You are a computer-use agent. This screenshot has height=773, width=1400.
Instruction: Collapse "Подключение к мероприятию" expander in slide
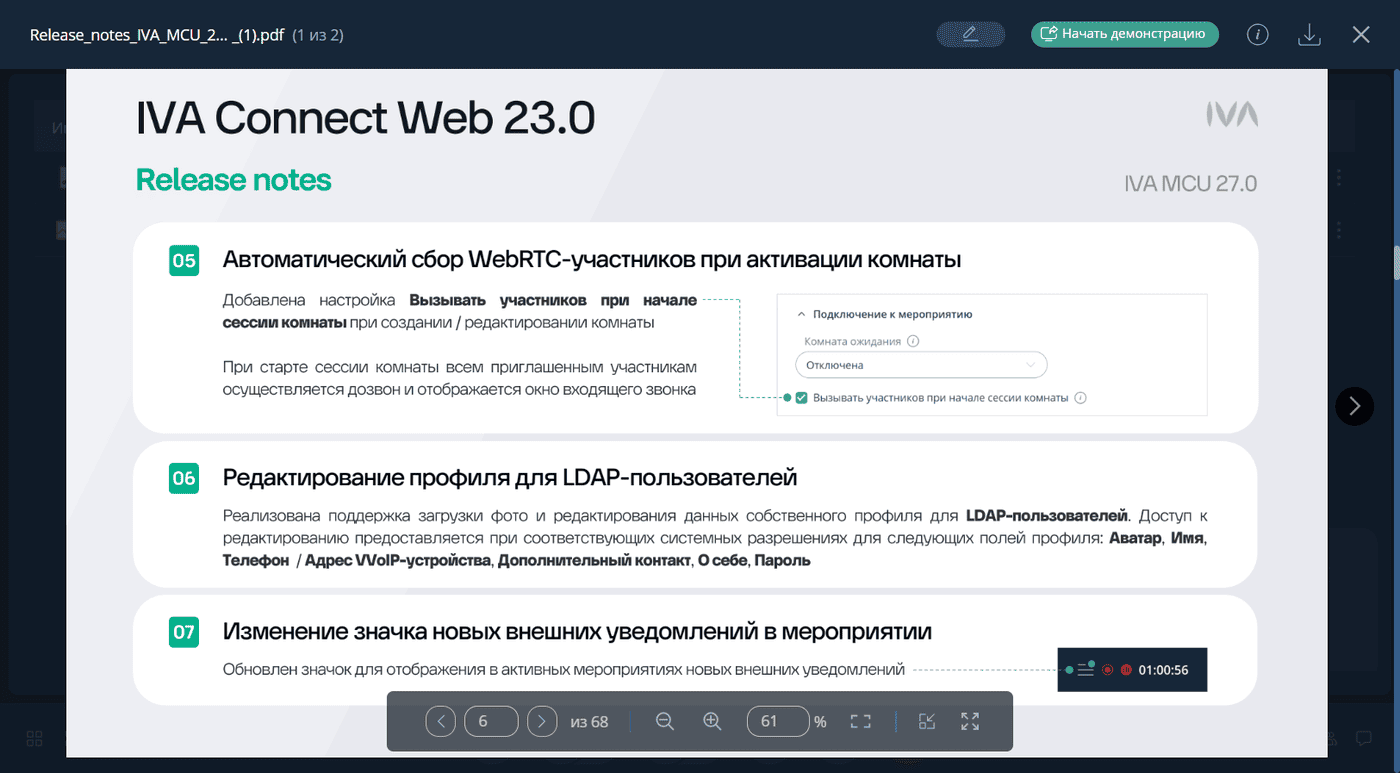pyautogui.click(x=802, y=314)
